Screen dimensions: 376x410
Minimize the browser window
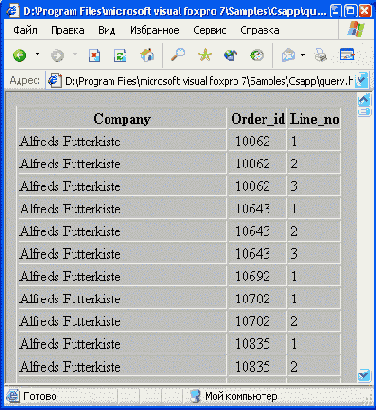(x=336, y=11)
